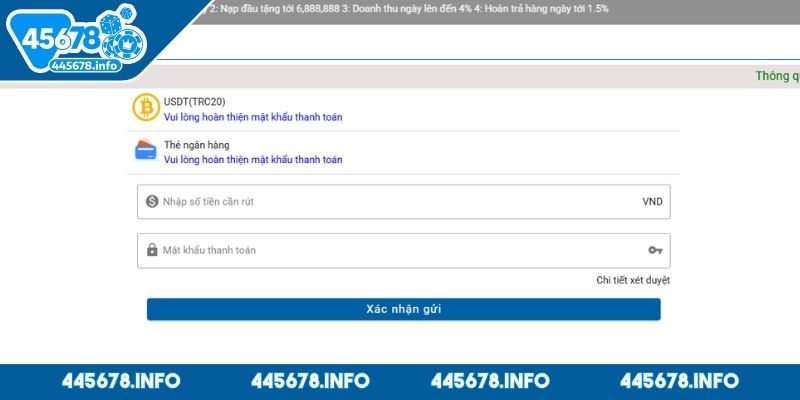Focus the Mật khẩu thanh toán field

coord(390,250)
